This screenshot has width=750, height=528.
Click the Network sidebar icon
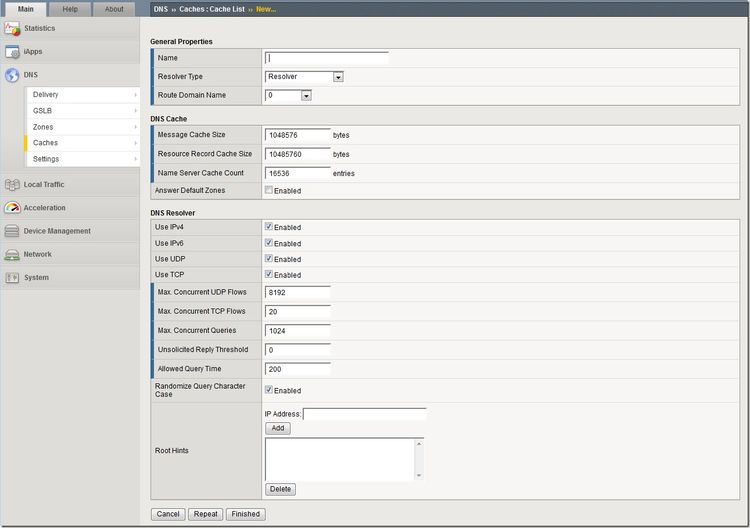pos(12,254)
